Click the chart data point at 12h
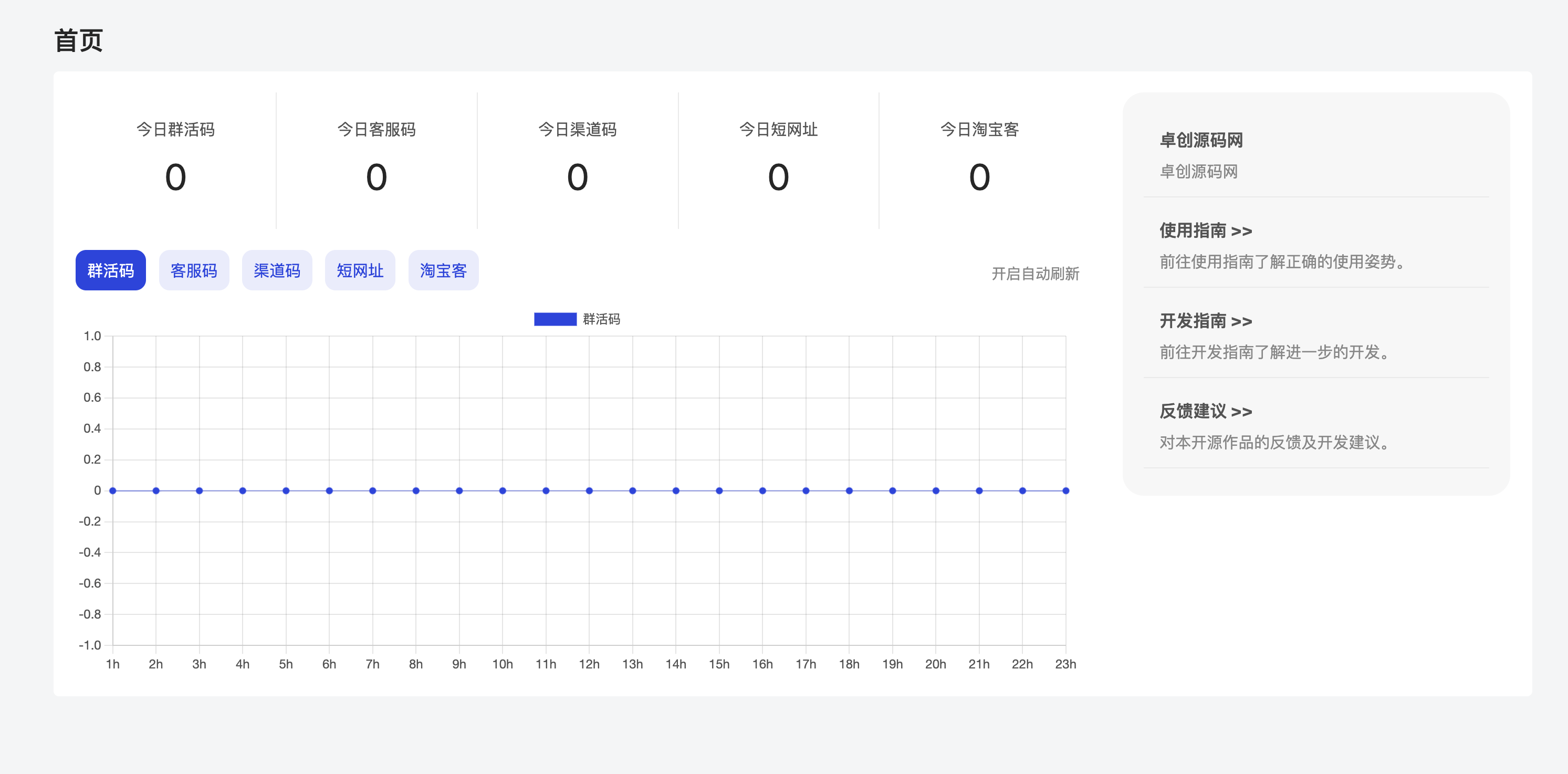The height and width of the screenshot is (774, 1568). pyautogui.click(x=589, y=490)
